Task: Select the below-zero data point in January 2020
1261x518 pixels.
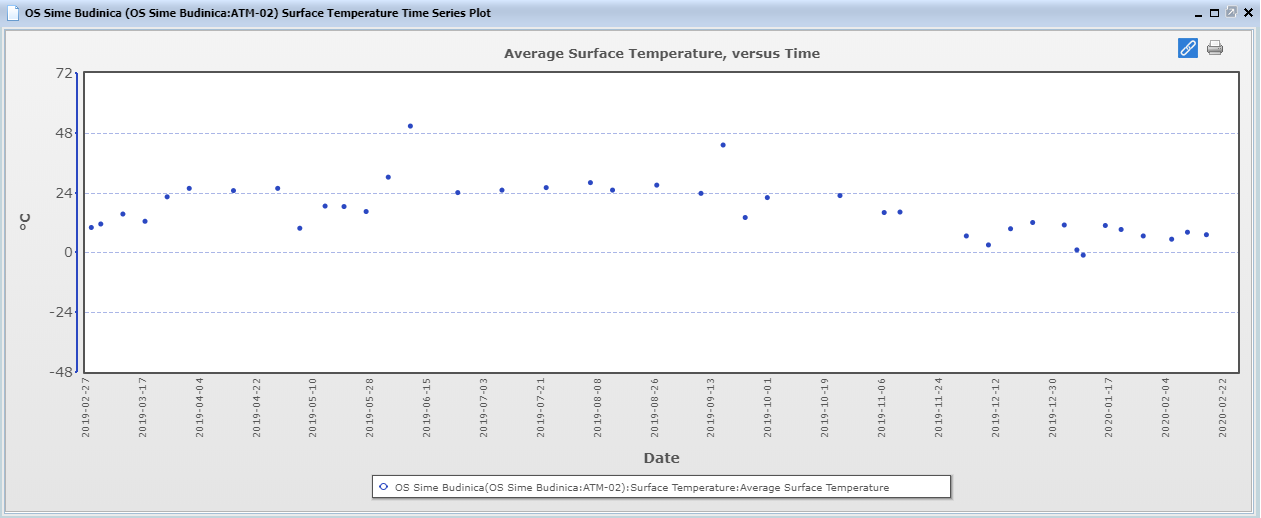Action: pos(1083,255)
